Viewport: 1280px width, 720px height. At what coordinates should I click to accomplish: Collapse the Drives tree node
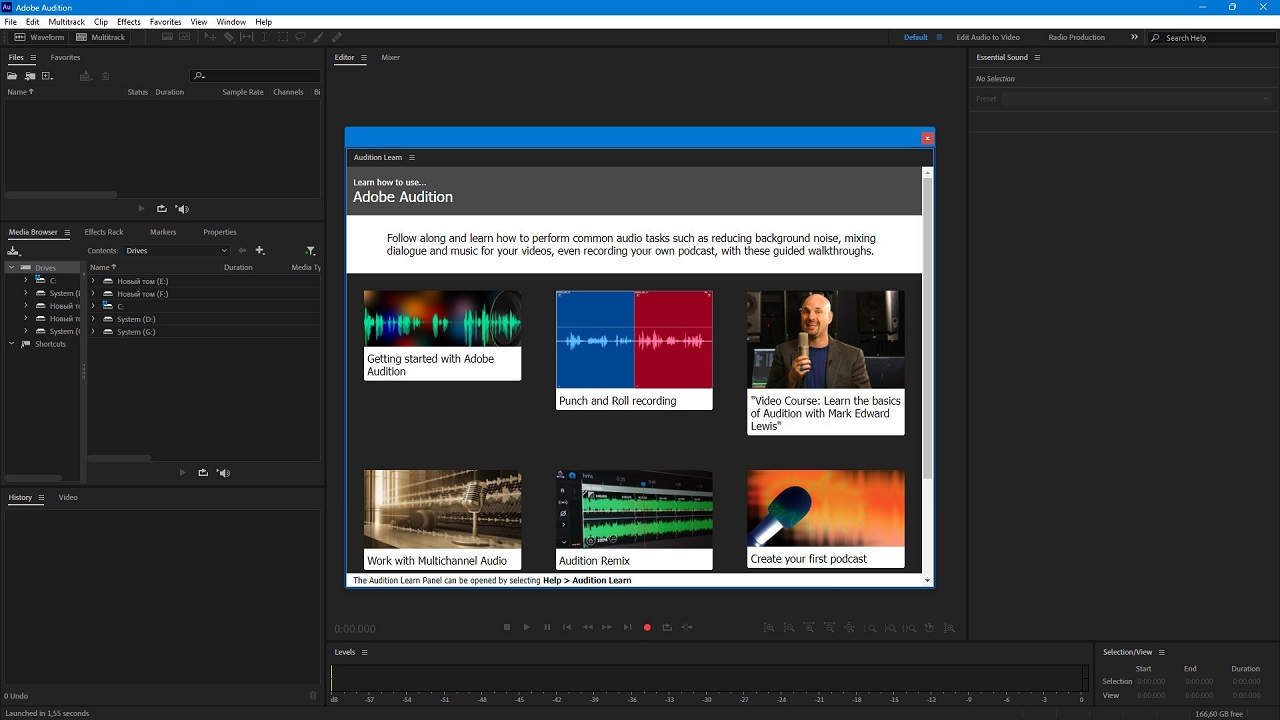pos(12,268)
